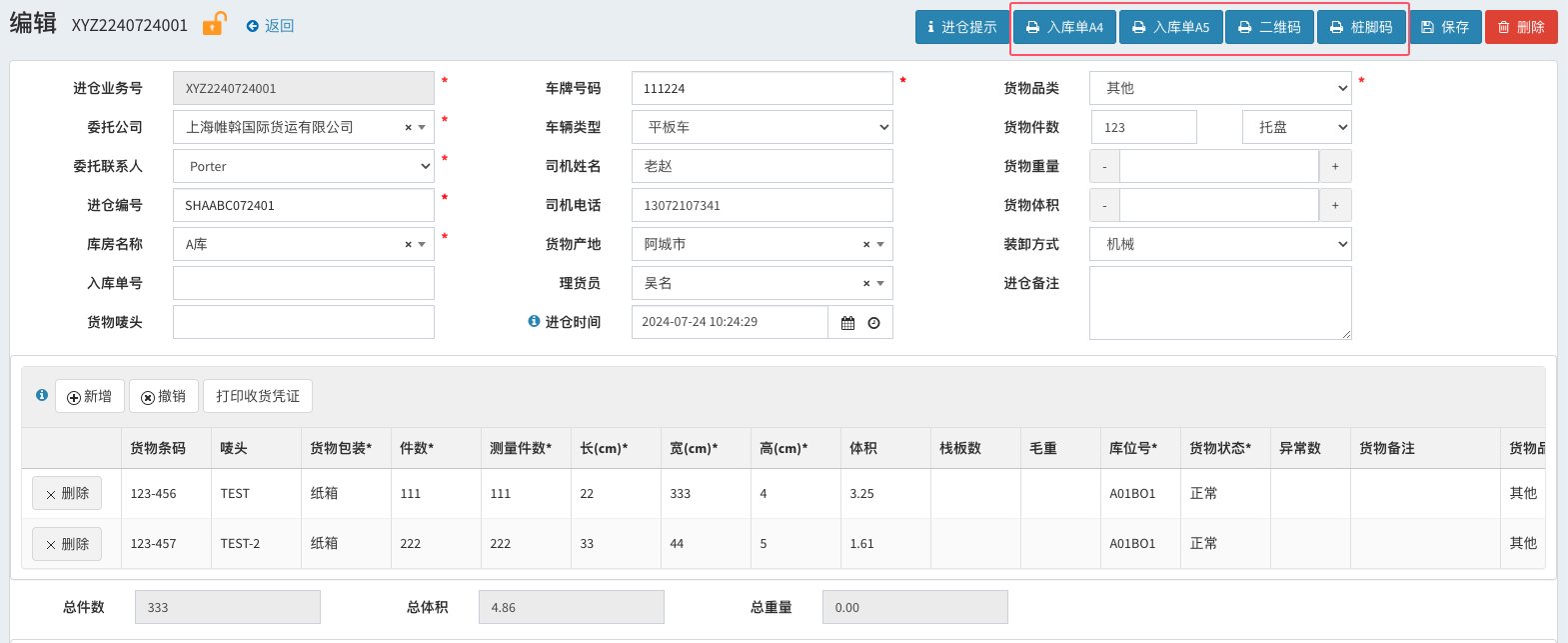Click 返回 link to go back

(x=270, y=26)
